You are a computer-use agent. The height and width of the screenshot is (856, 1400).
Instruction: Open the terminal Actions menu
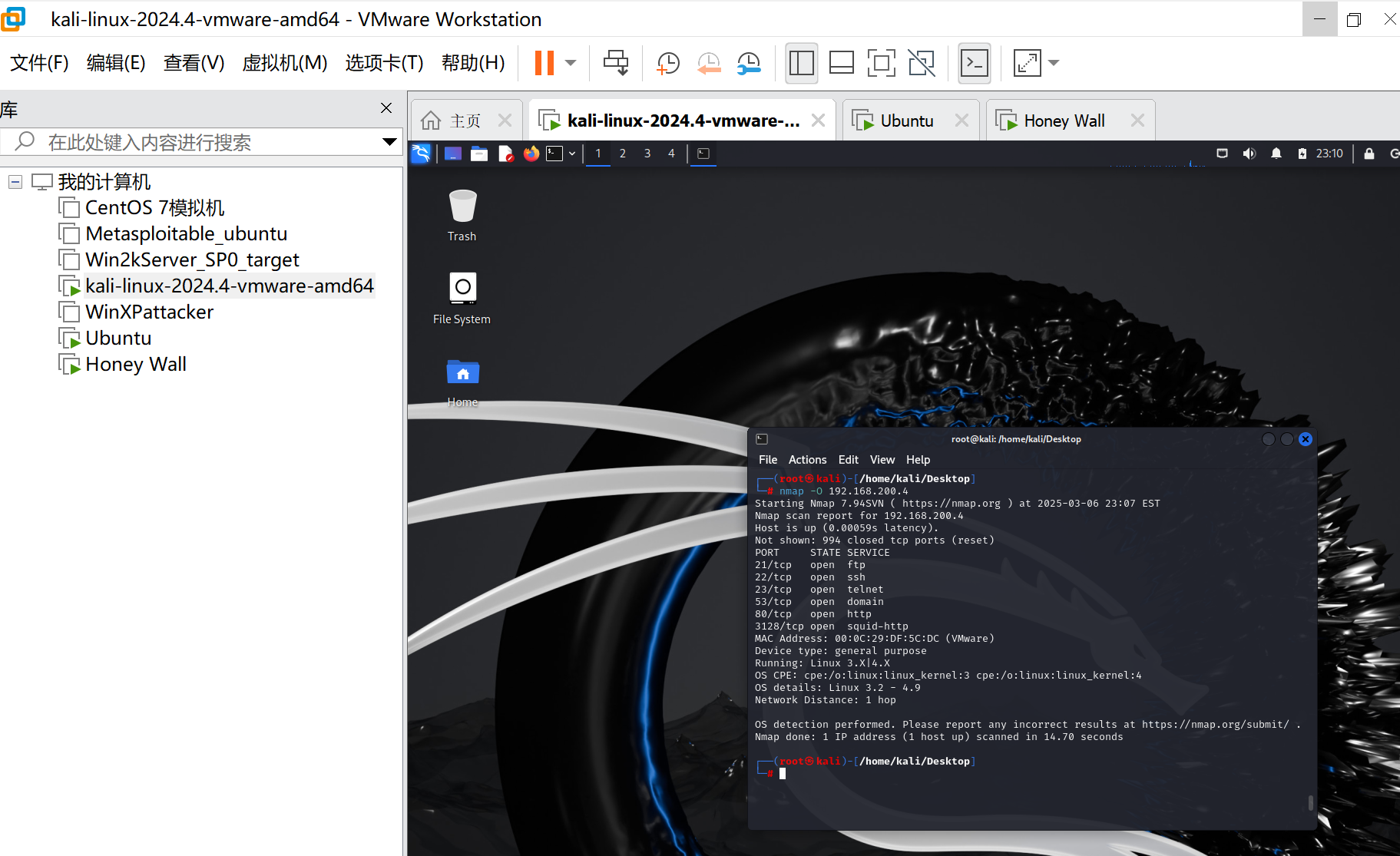tap(807, 460)
